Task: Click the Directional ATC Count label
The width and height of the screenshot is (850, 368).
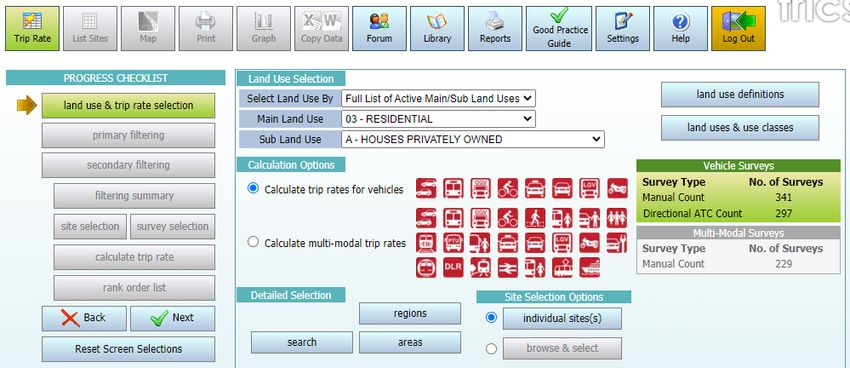Action: pyautogui.click(x=693, y=214)
